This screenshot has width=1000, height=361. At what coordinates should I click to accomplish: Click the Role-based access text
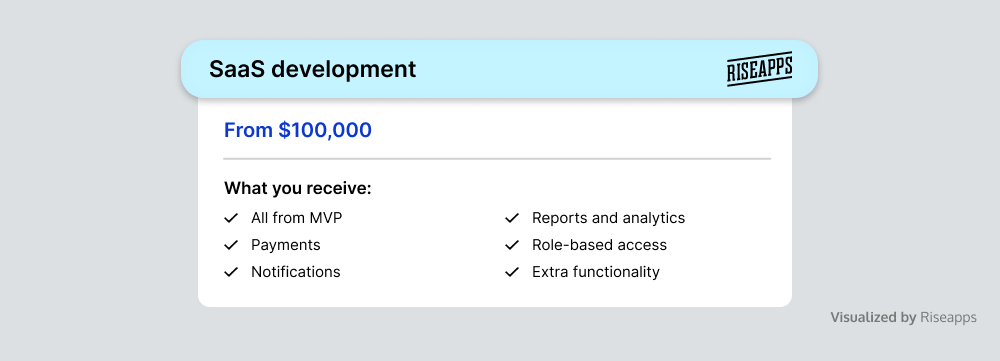[599, 245]
